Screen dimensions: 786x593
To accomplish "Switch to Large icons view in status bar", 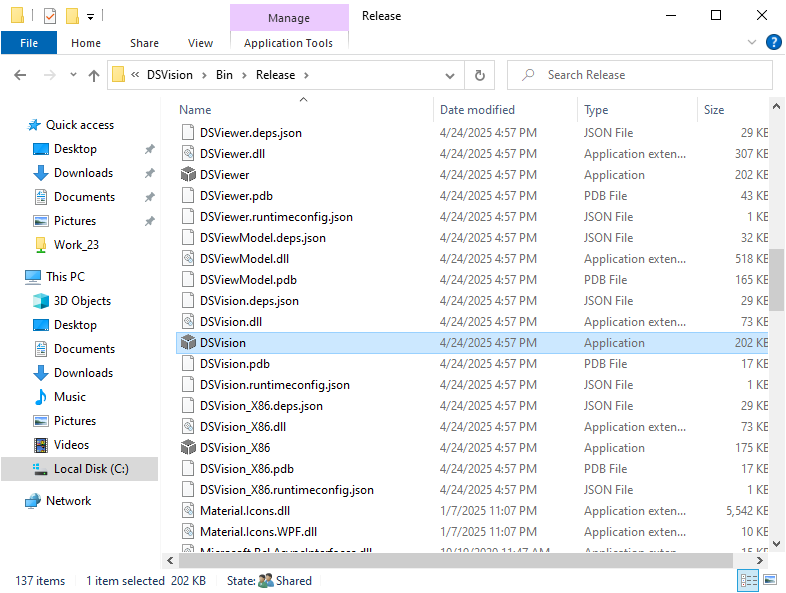I will point(770,580).
